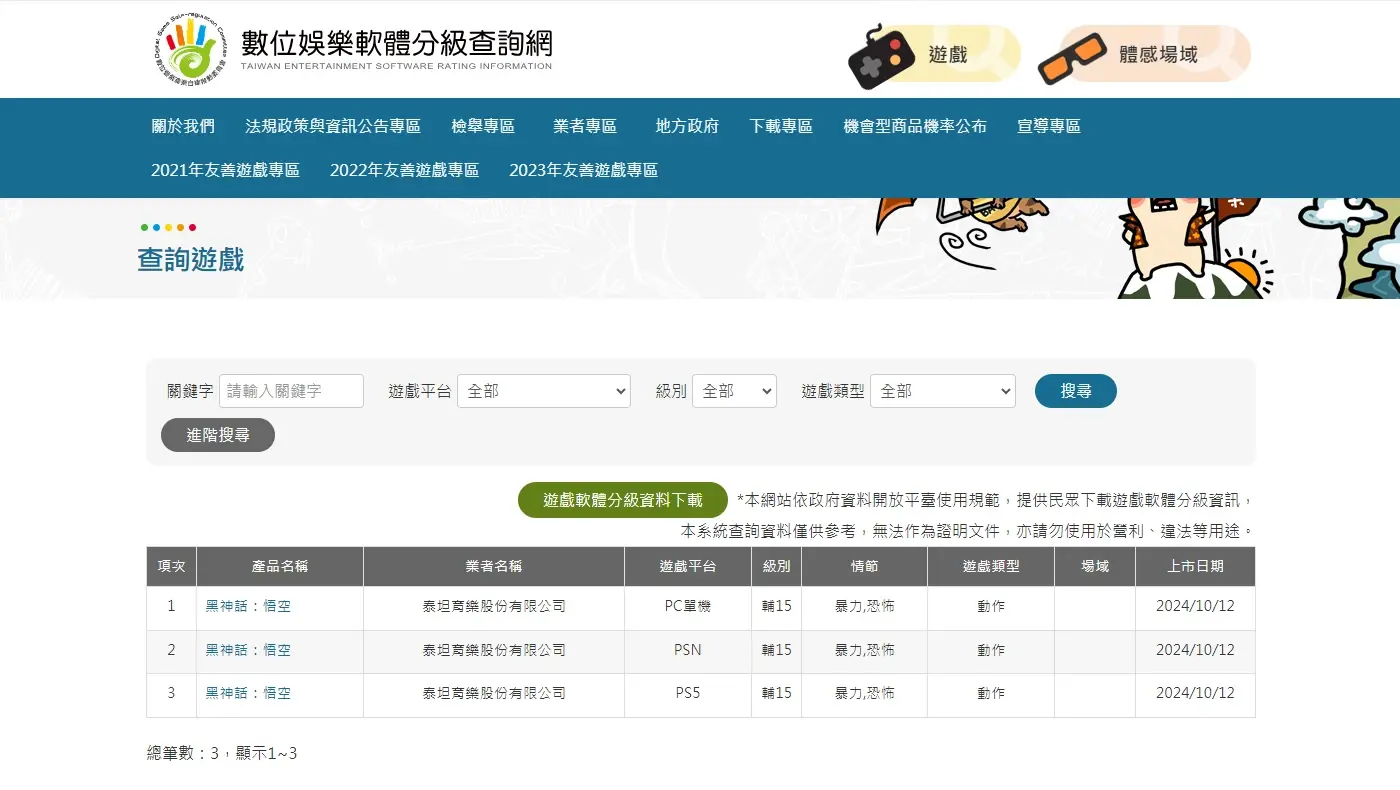Image resolution: width=1400 pixels, height=790 pixels.
Task: Open 2023年友善遊戲專區
Action: [583, 170]
